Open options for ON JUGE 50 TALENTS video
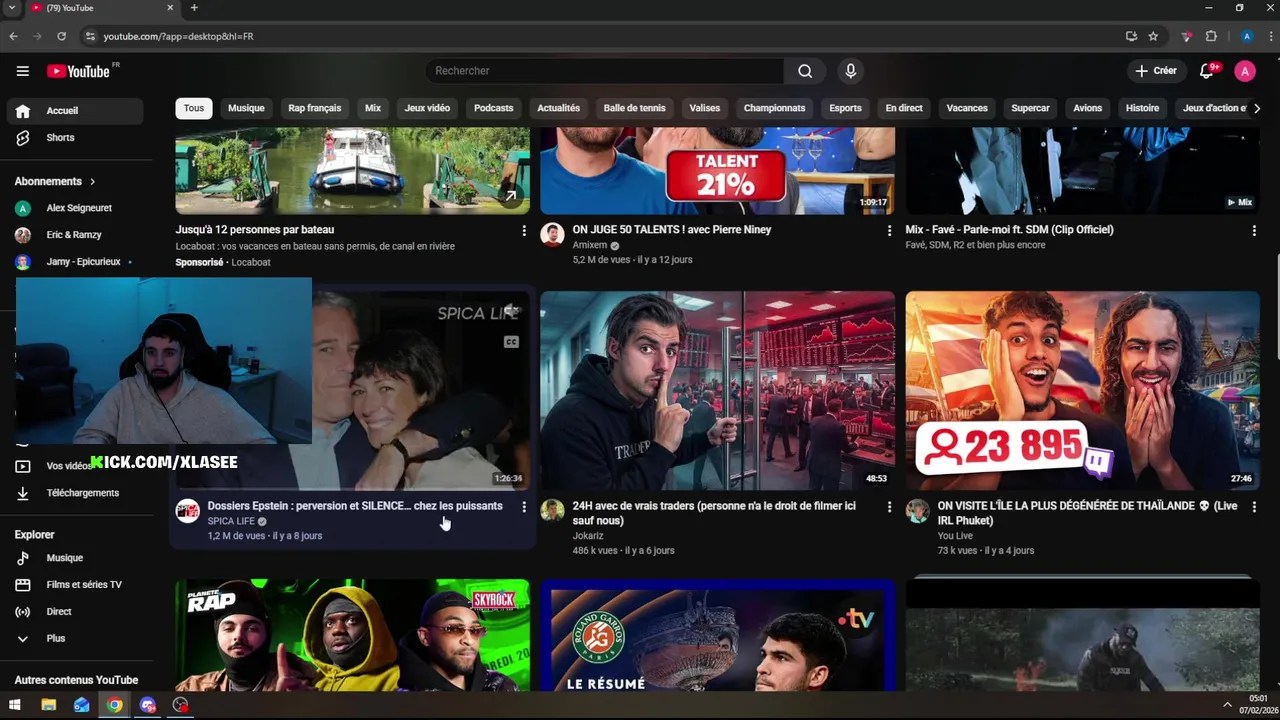 [889, 231]
